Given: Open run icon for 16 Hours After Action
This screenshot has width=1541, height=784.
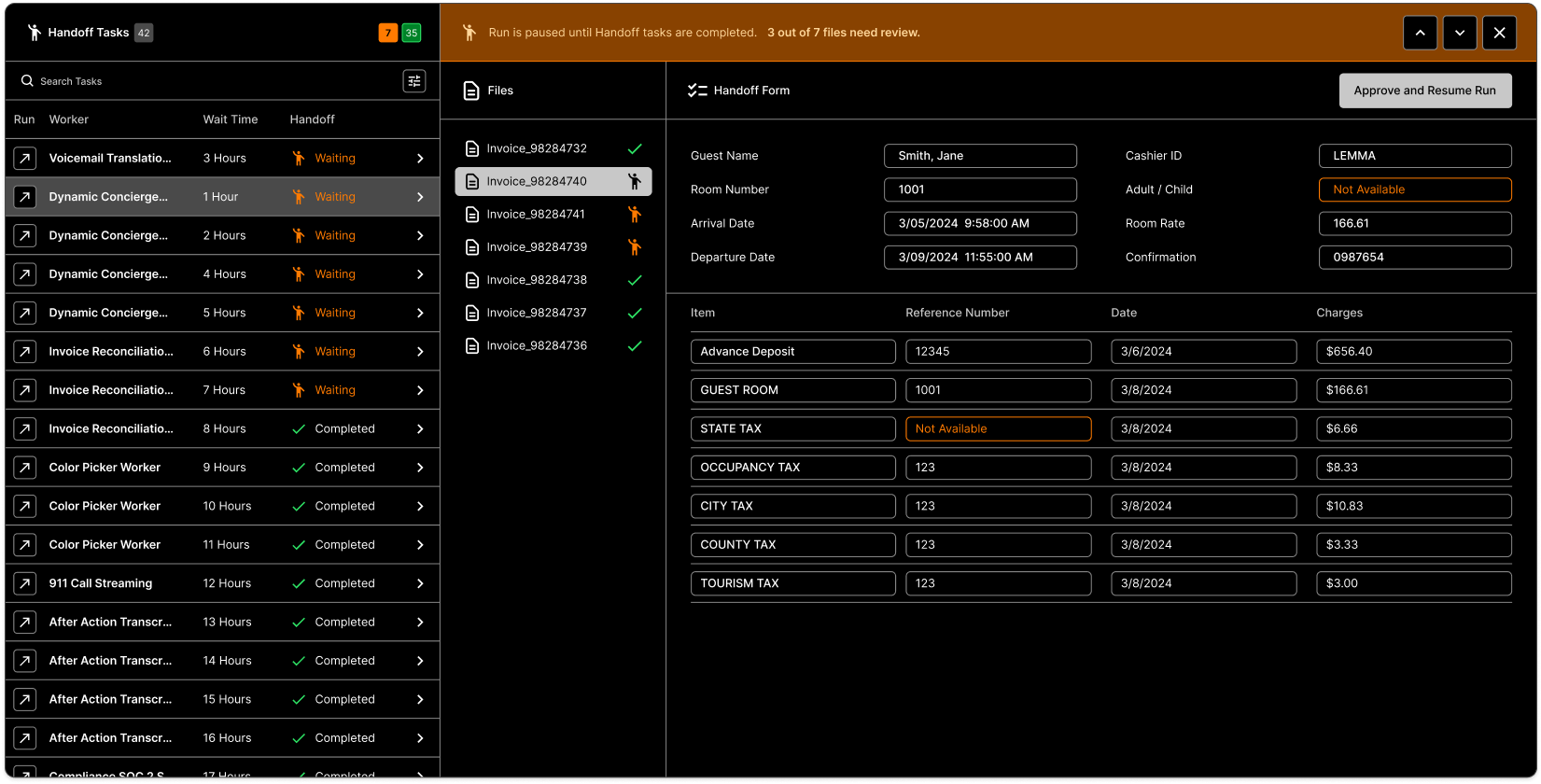Looking at the screenshot, I should [x=25, y=738].
